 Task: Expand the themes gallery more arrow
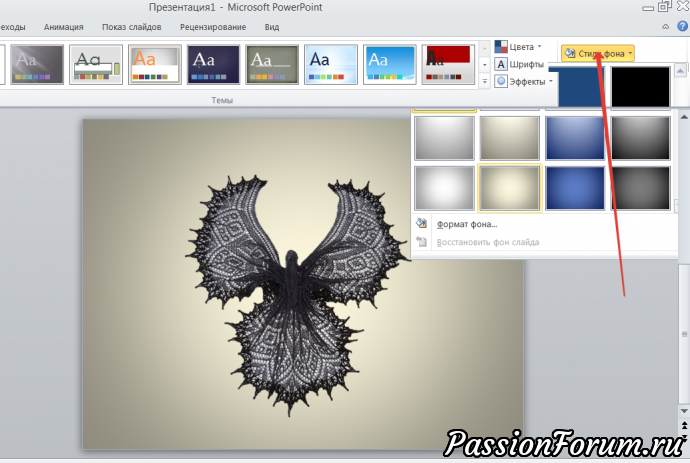click(x=486, y=80)
